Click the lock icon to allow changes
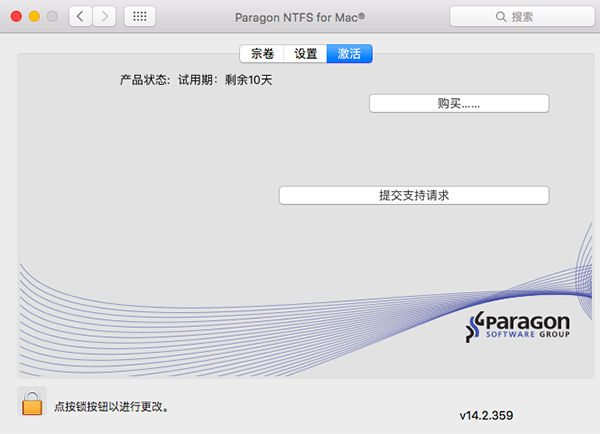The image size is (600, 434). coord(32,402)
